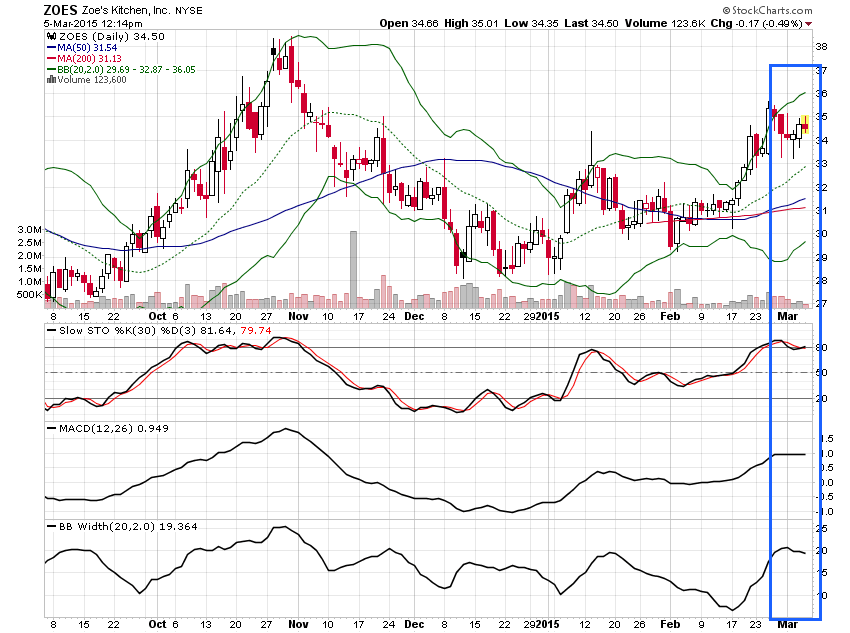Click the Open 34.66 value

(x=408, y=23)
